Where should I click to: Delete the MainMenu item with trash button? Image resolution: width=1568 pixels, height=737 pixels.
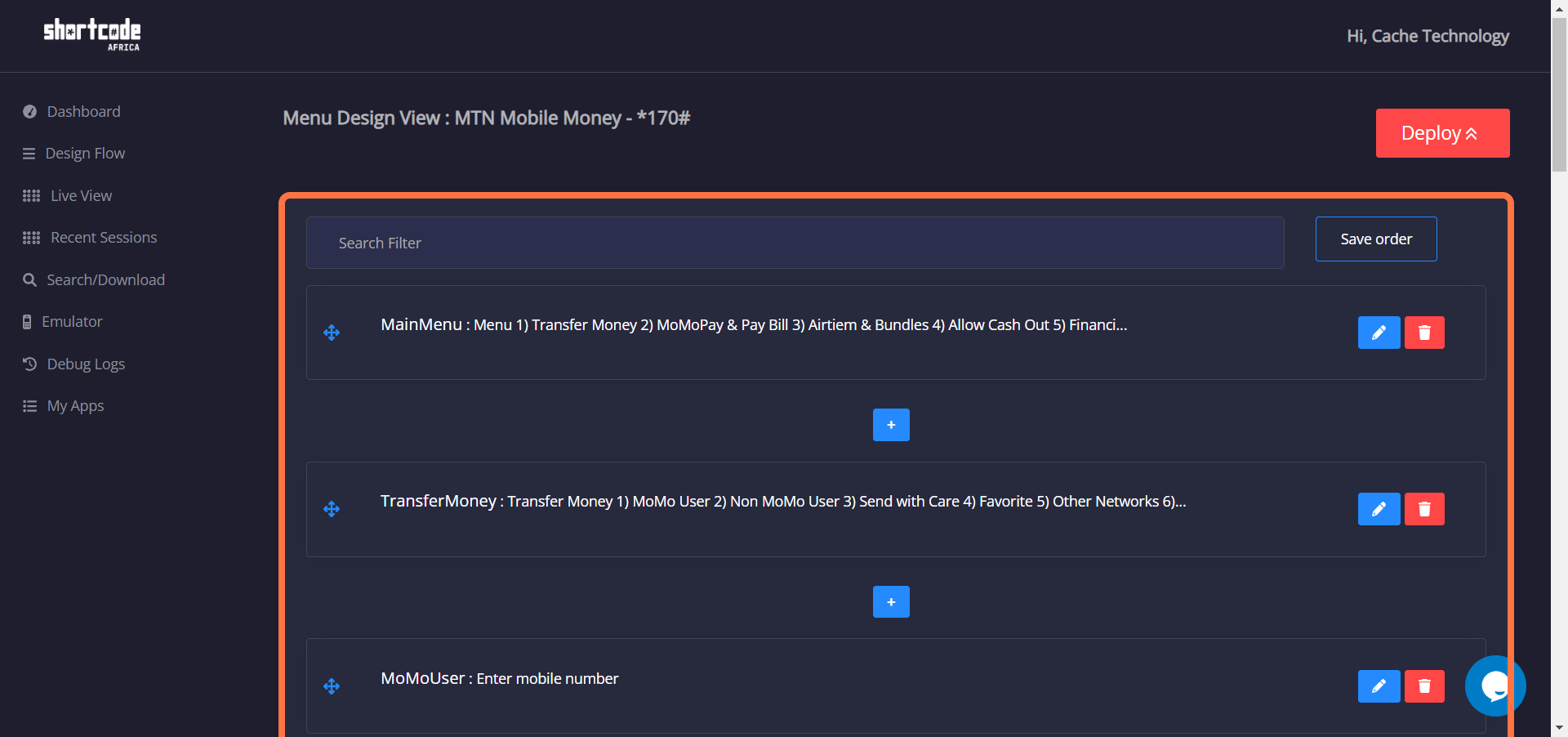(x=1424, y=333)
